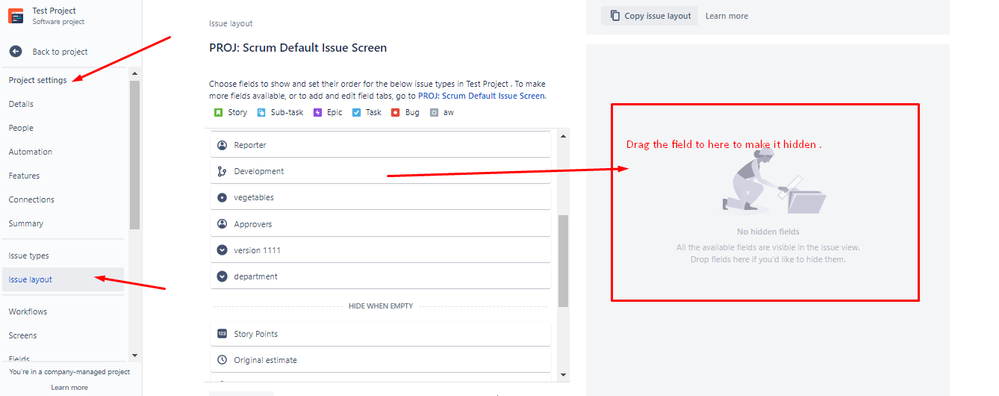The width and height of the screenshot is (999, 396).
Task: Click Learn more under company-managed project note
Action: [x=69, y=387]
